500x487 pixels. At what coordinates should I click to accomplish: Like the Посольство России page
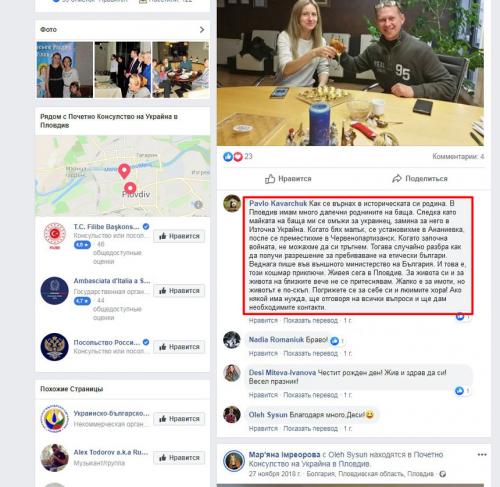pyautogui.click(x=179, y=347)
